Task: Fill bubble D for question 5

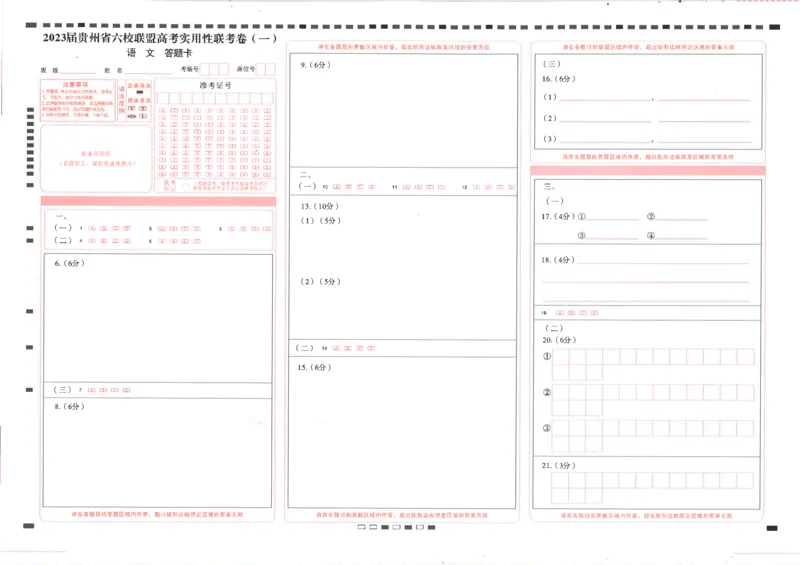Action: (x=197, y=241)
